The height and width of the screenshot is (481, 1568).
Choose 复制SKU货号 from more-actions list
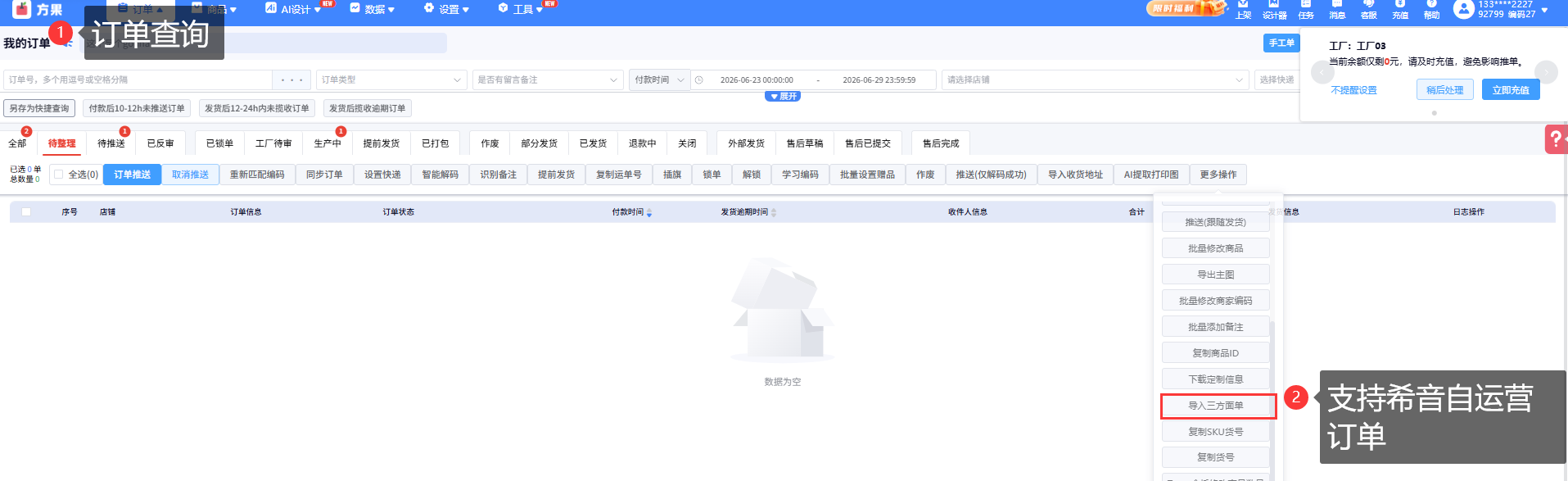click(x=1216, y=432)
